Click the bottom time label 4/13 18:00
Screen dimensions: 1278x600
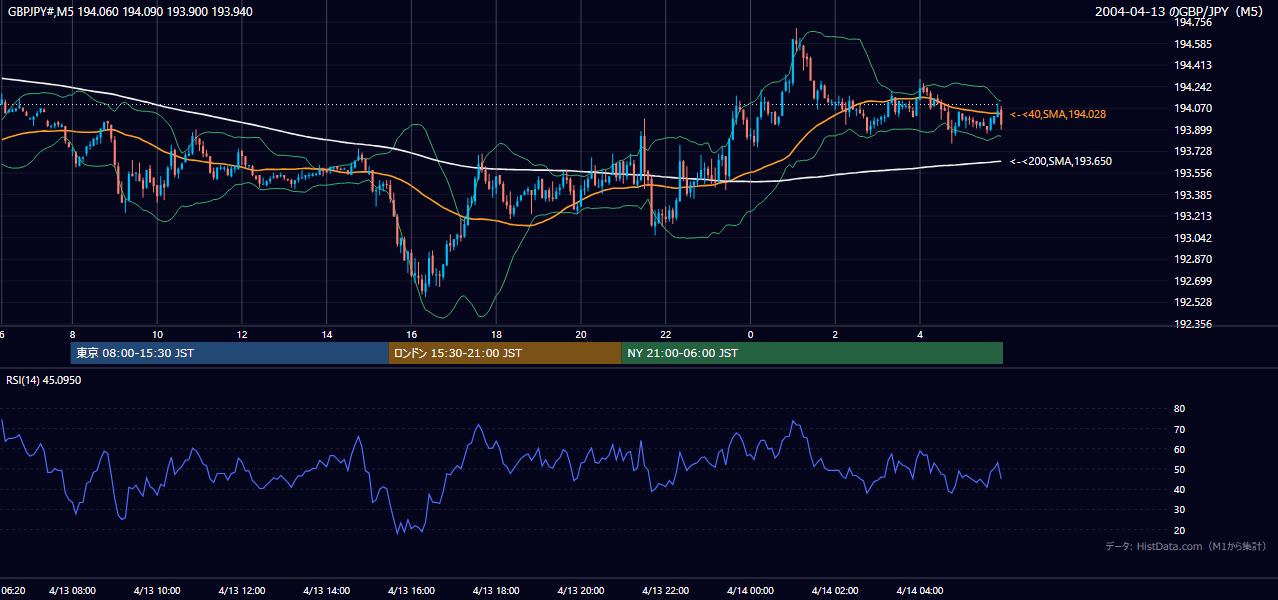click(496, 591)
